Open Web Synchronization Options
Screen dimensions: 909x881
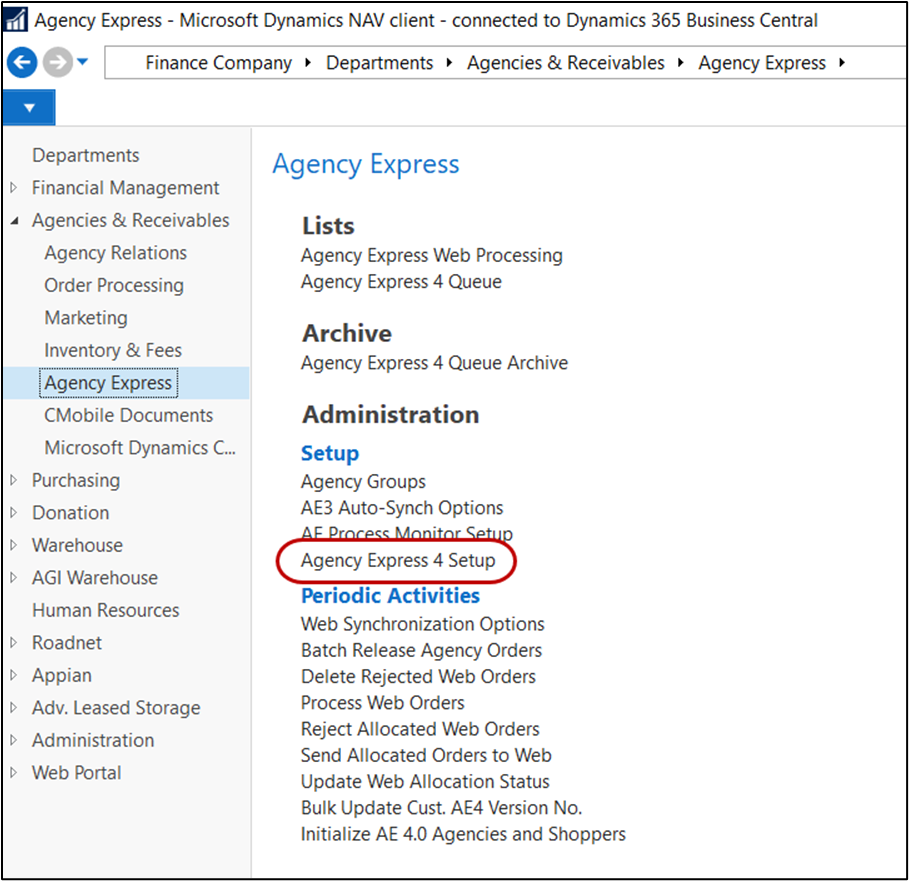tap(423, 624)
